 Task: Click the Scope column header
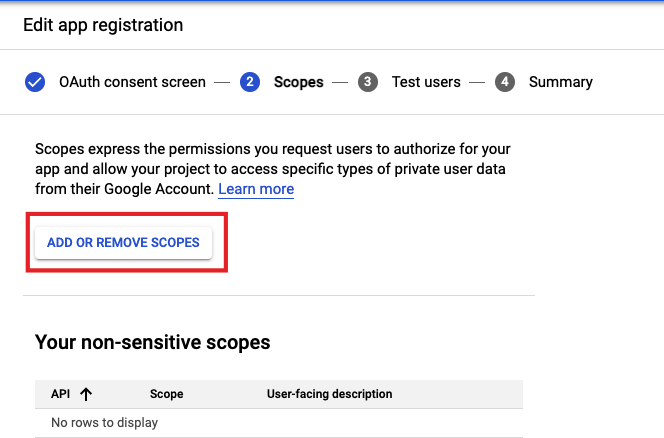(166, 394)
